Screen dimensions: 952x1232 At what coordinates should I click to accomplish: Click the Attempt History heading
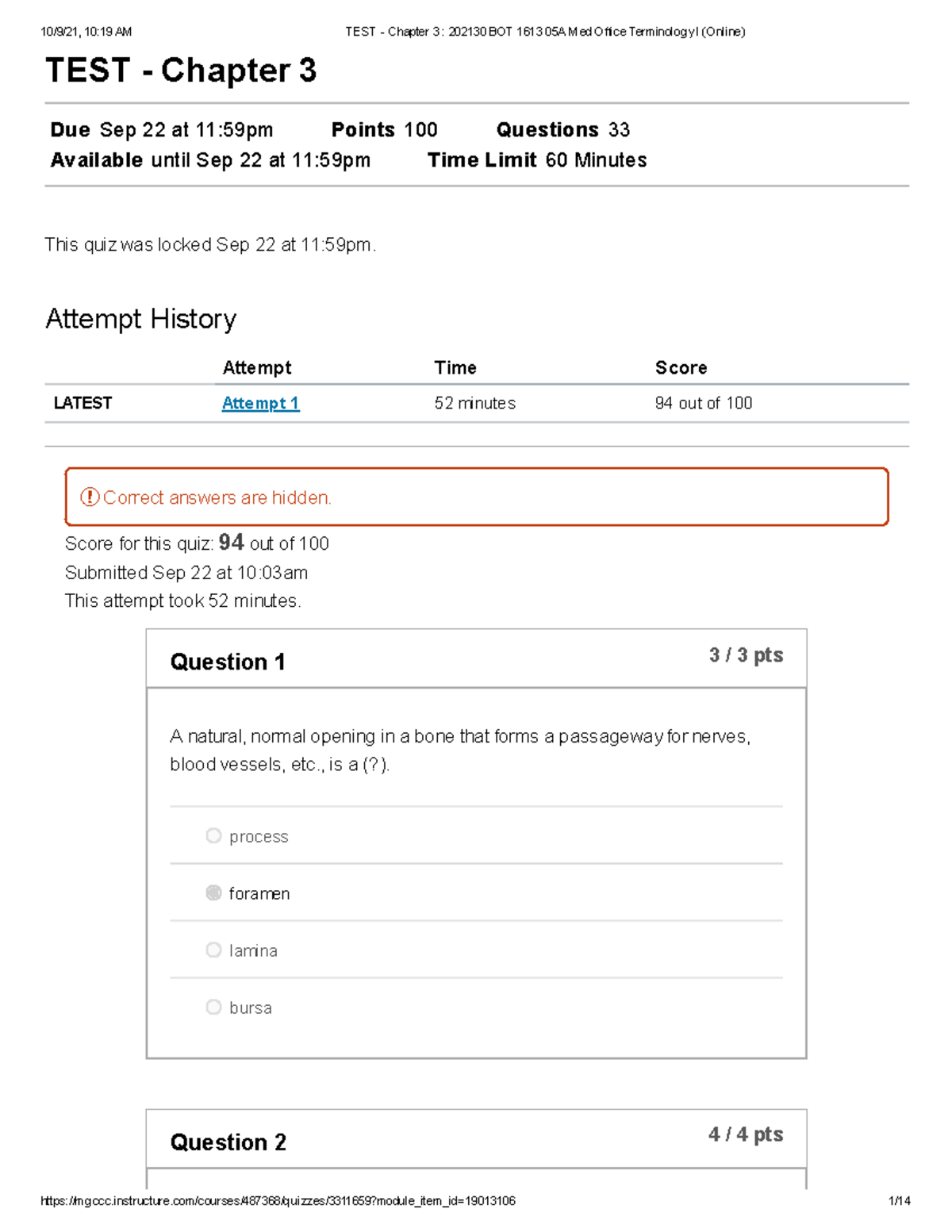point(141,319)
